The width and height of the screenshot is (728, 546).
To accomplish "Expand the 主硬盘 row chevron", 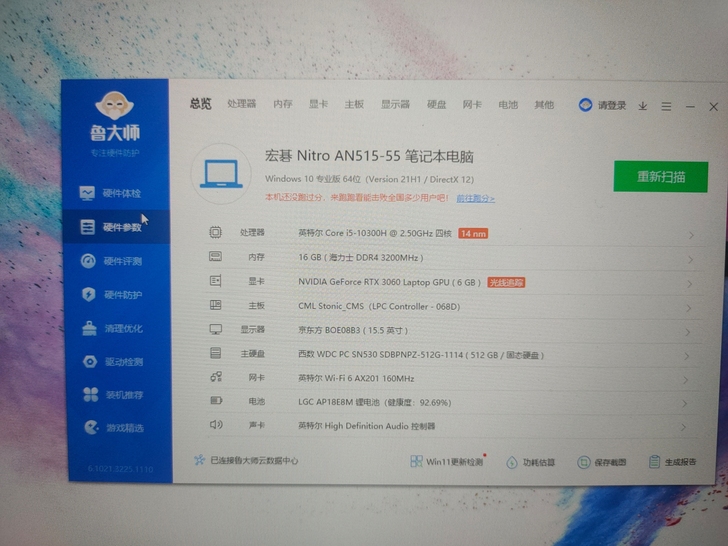I will point(687,356).
